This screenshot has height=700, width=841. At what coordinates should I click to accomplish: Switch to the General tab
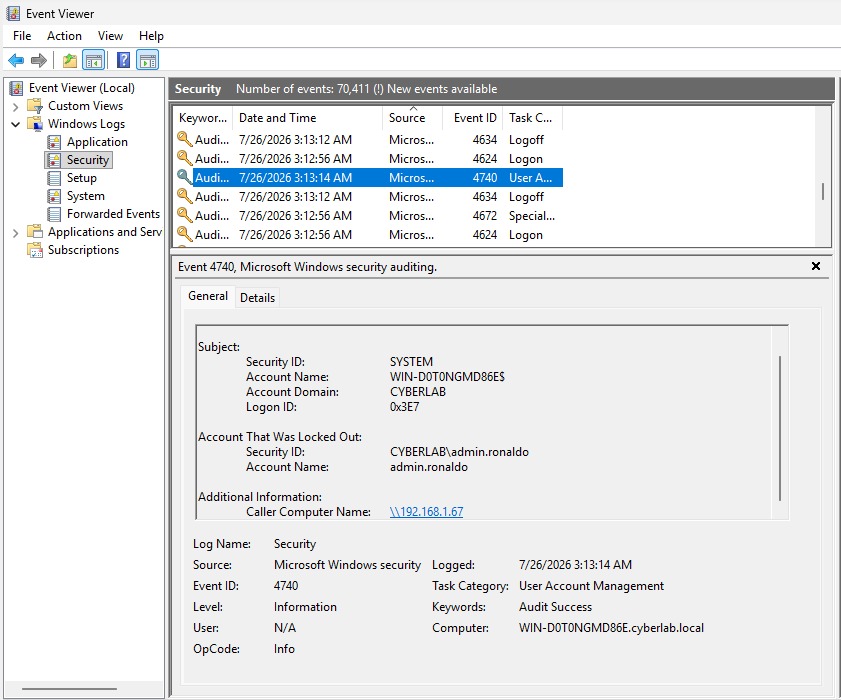point(208,296)
